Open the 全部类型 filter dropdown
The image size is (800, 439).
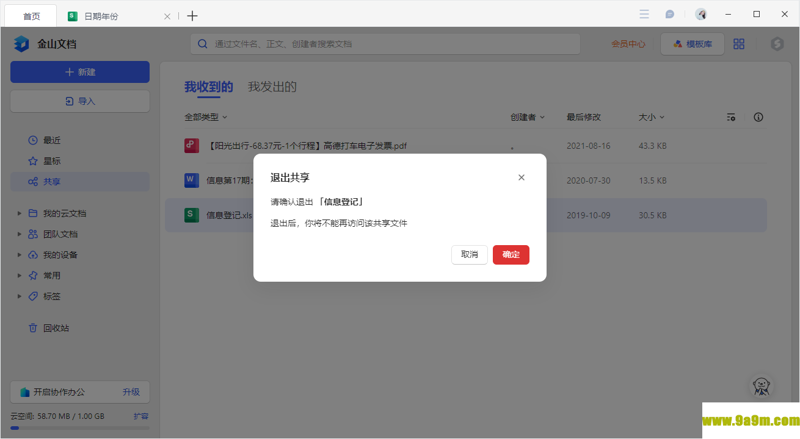[206, 117]
